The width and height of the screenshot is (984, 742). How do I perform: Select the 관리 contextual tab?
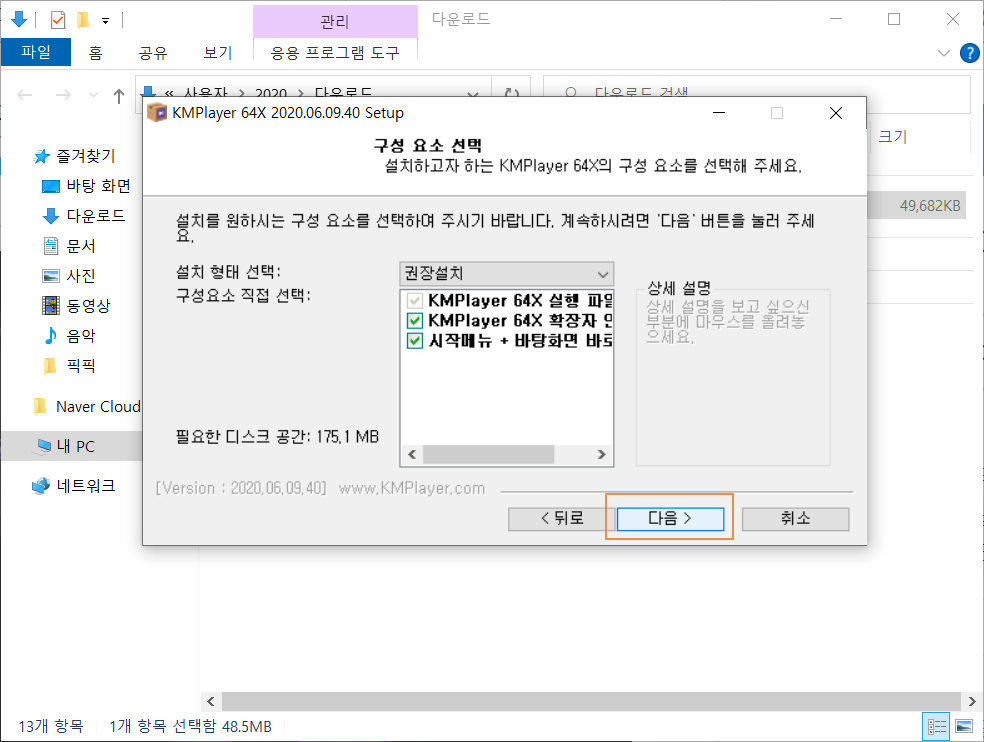[335, 22]
